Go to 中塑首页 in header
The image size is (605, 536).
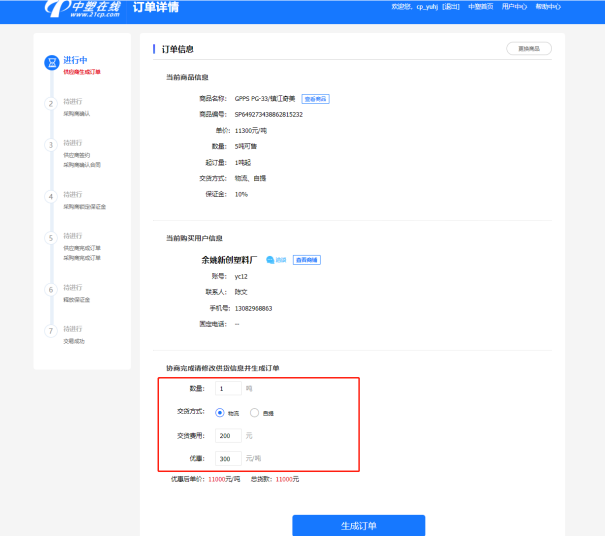481,7
